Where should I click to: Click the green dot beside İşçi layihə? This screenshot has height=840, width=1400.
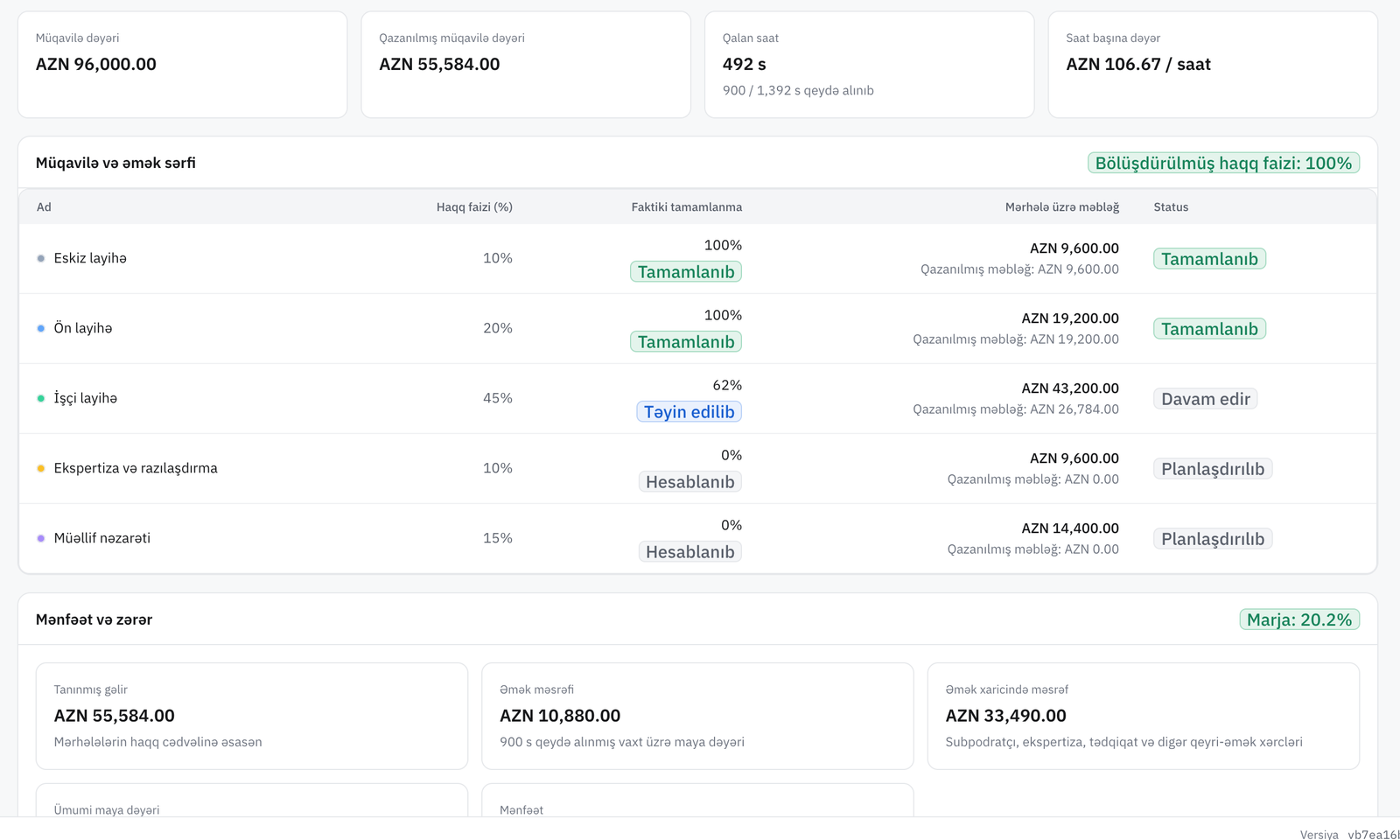pyautogui.click(x=41, y=398)
